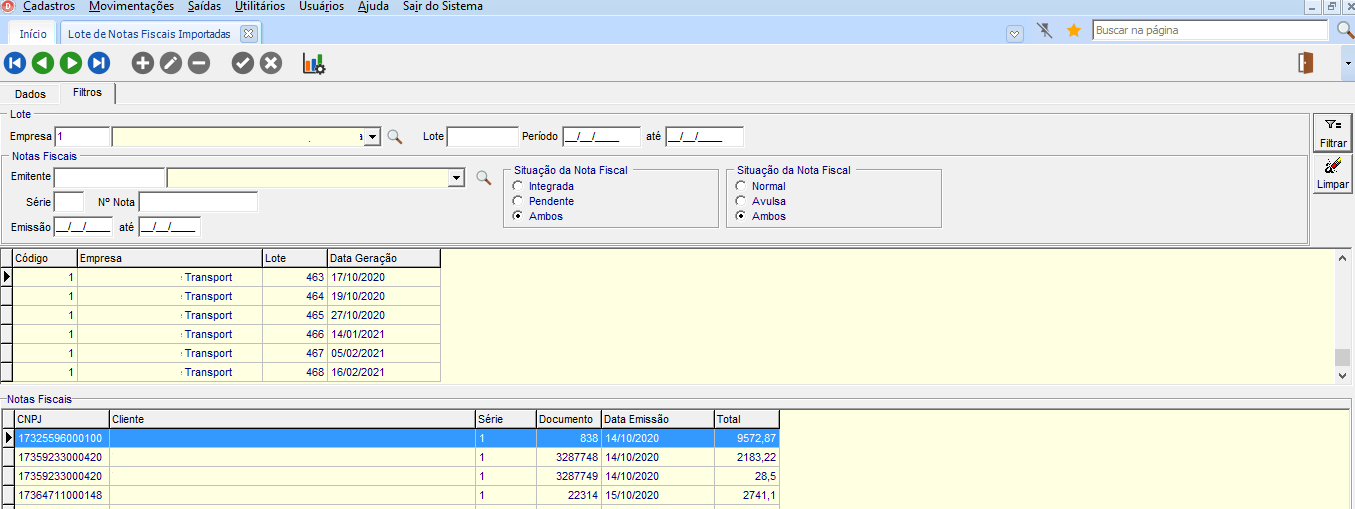Open the Movimentações menu

[131, 6]
